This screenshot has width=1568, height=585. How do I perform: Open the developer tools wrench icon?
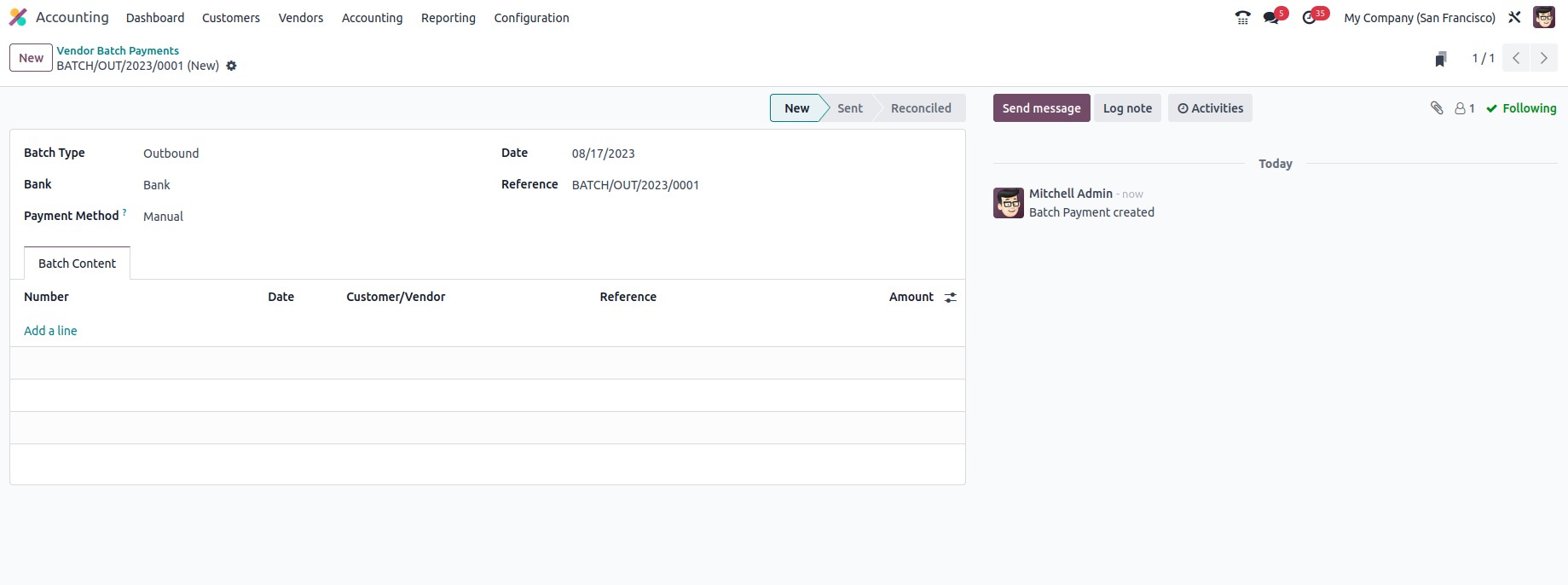click(1514, 17)
